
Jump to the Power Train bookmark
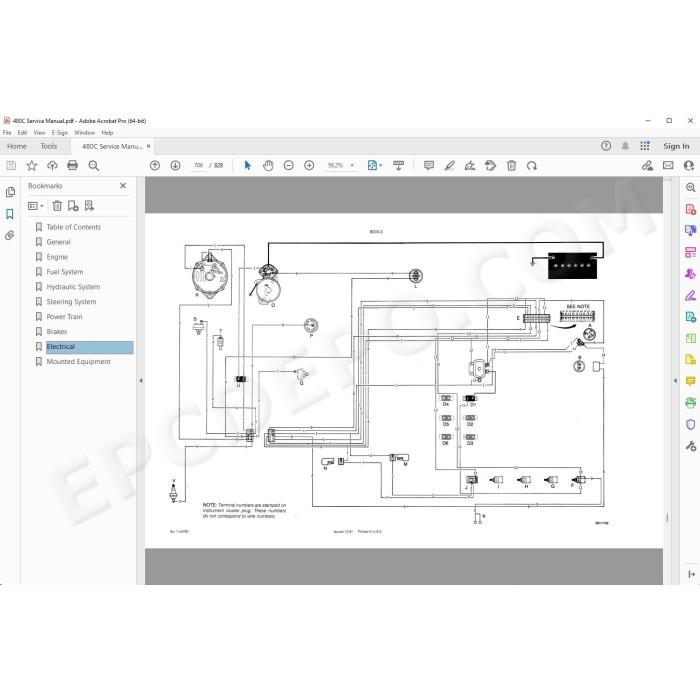(x=64, y=317)
